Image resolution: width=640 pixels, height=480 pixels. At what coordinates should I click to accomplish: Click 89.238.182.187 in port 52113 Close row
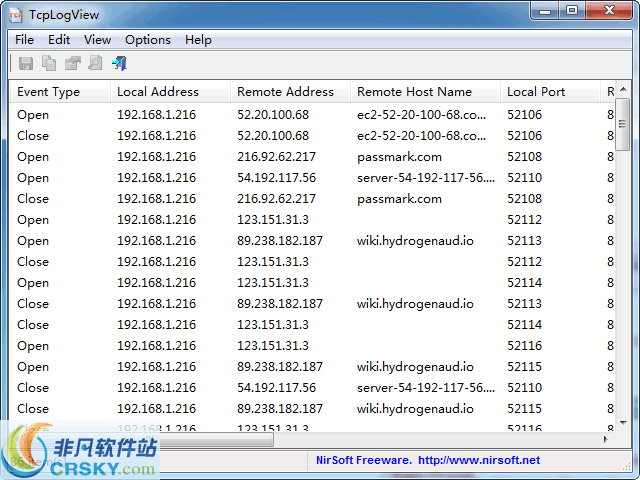[x=280, y=304]
